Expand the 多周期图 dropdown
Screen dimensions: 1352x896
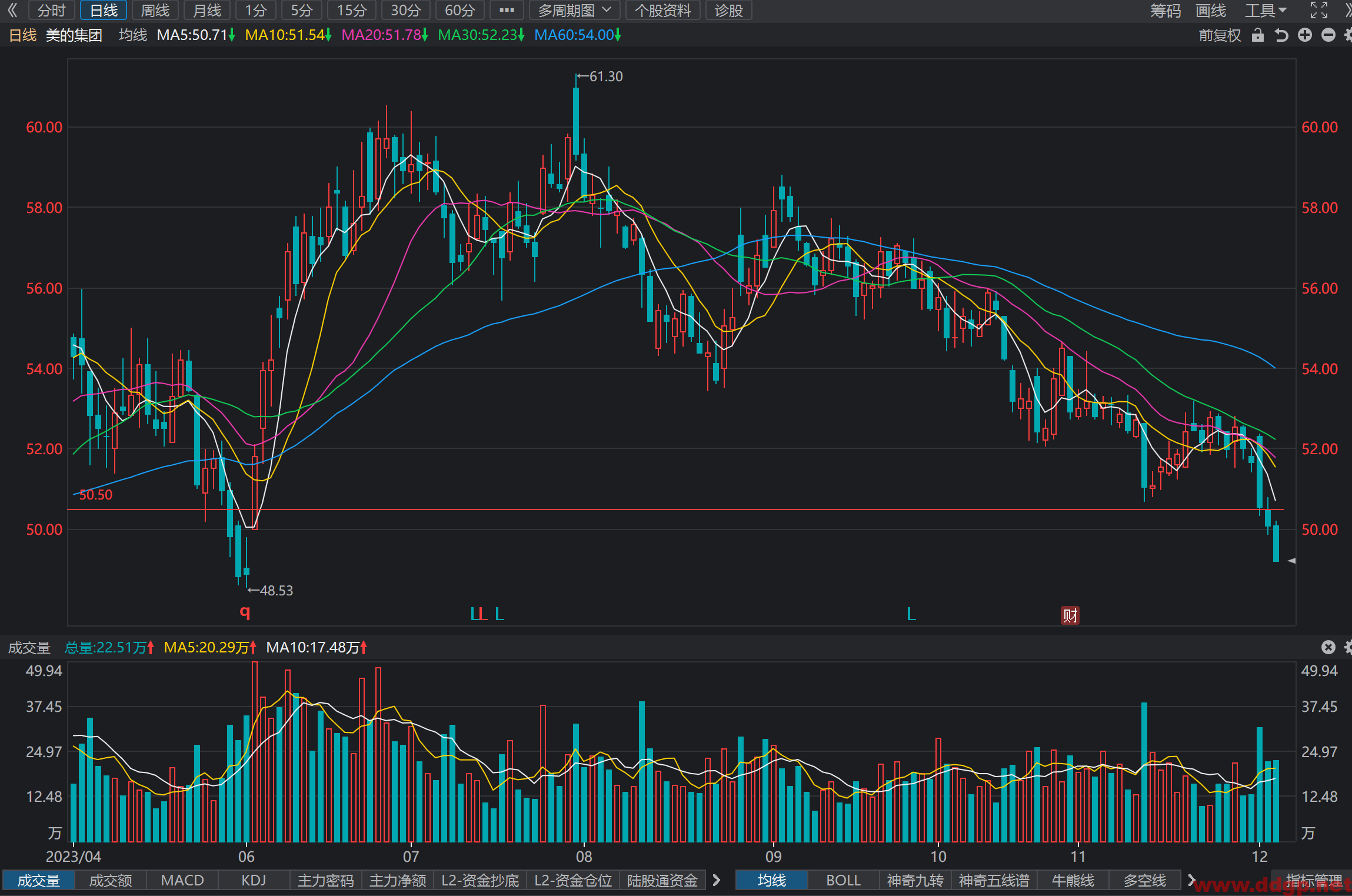tap(574, 11)
